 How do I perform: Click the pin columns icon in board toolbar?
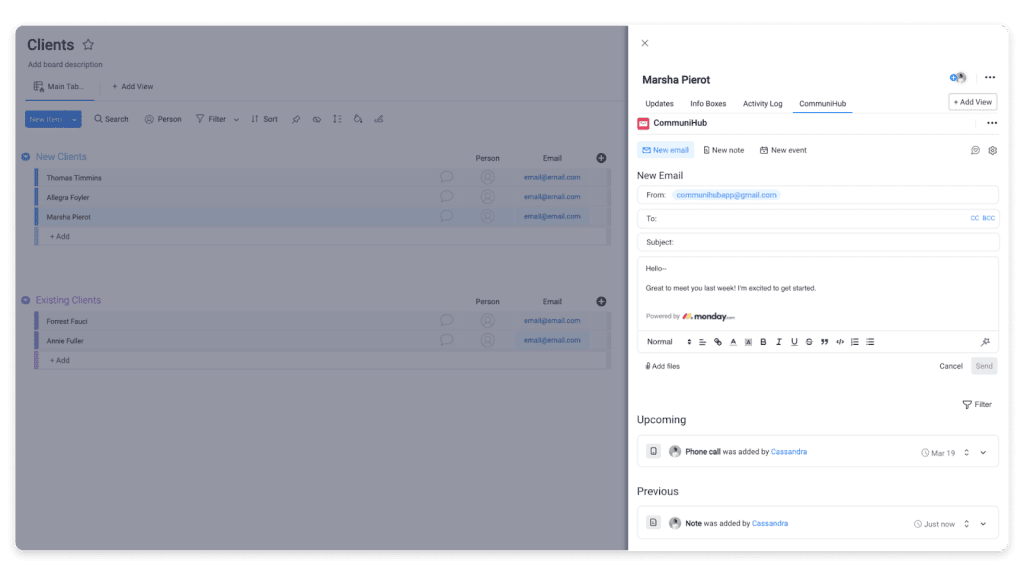tap(296, 119)
